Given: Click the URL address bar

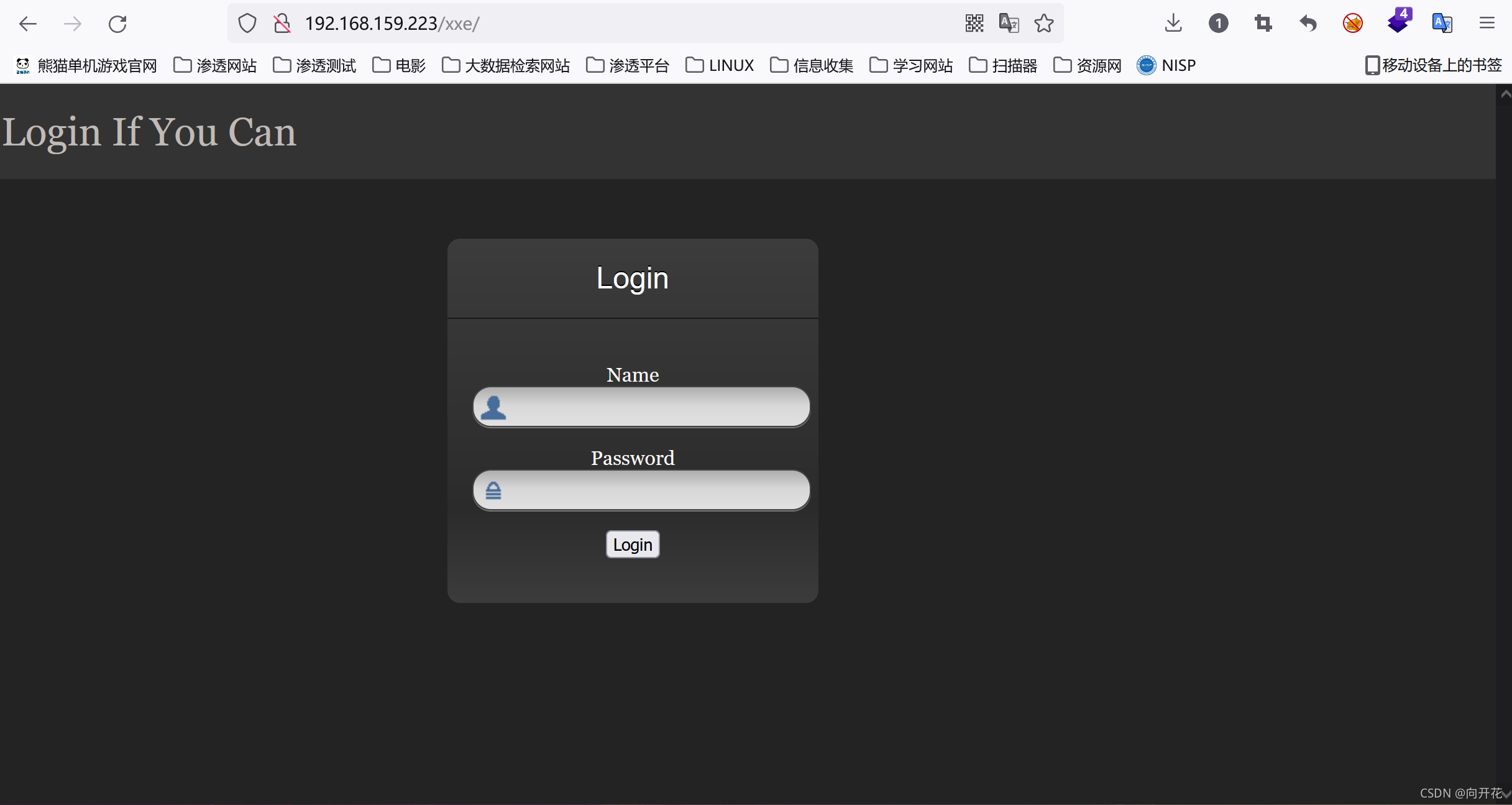Looking at the screenshot, I should (621, 24).
